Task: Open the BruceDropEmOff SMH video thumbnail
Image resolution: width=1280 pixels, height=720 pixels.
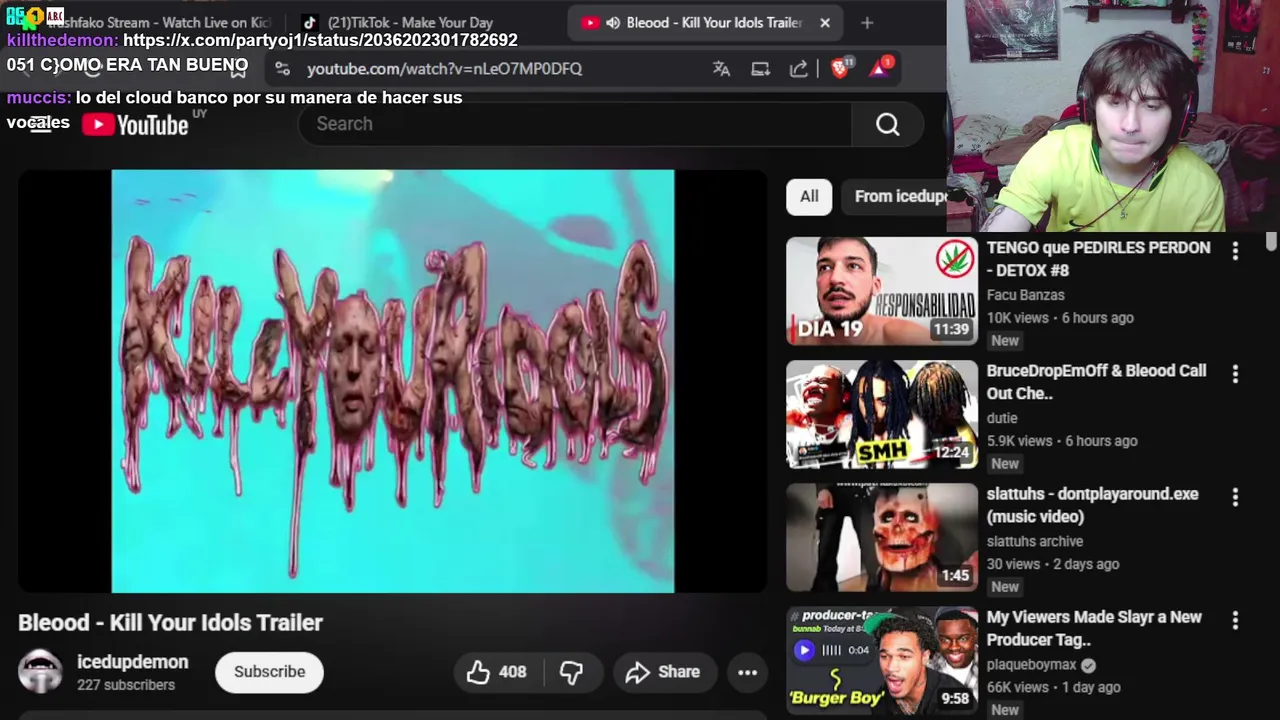Action: pyautogui.click(x=881, y=414)
